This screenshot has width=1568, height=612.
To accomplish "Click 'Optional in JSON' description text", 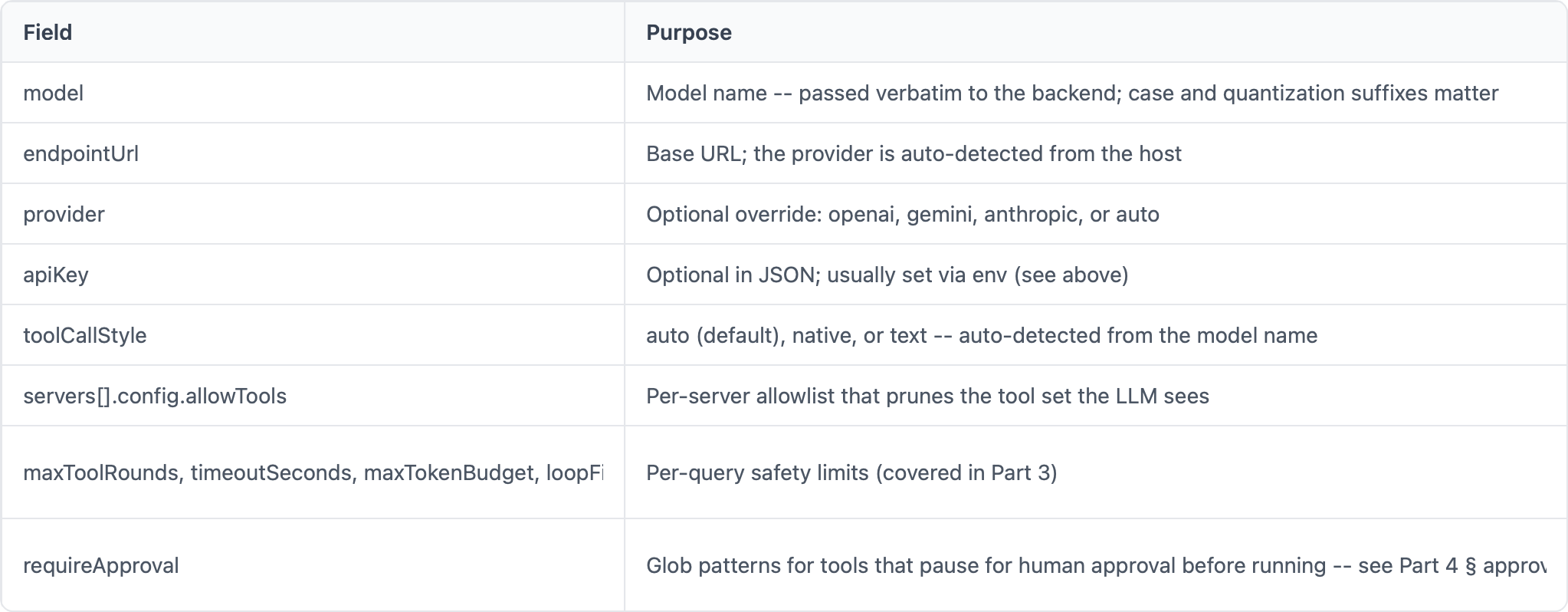I will [x=887, y=275].
